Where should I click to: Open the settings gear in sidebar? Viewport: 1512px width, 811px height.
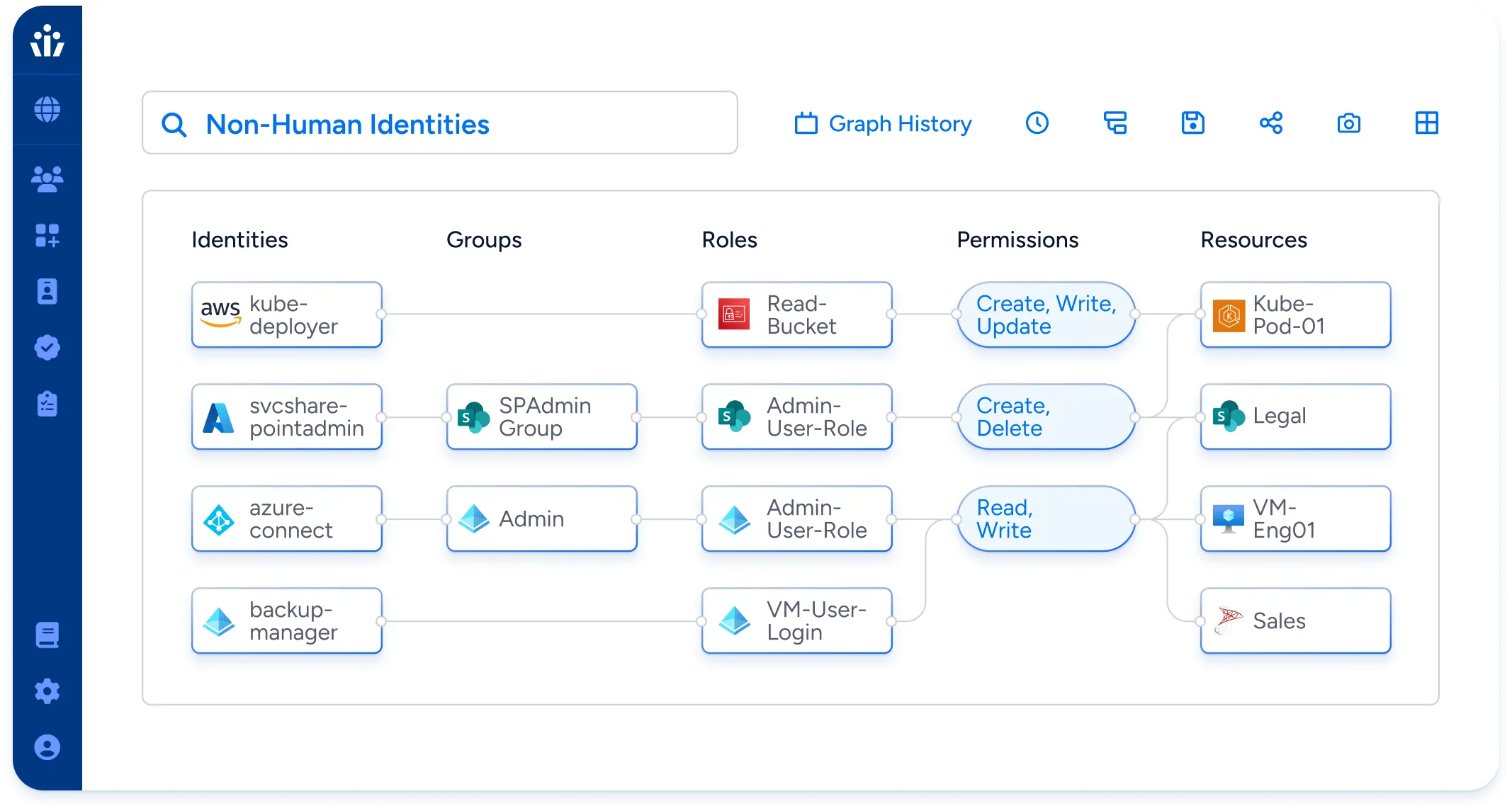(x=47, y=691)
